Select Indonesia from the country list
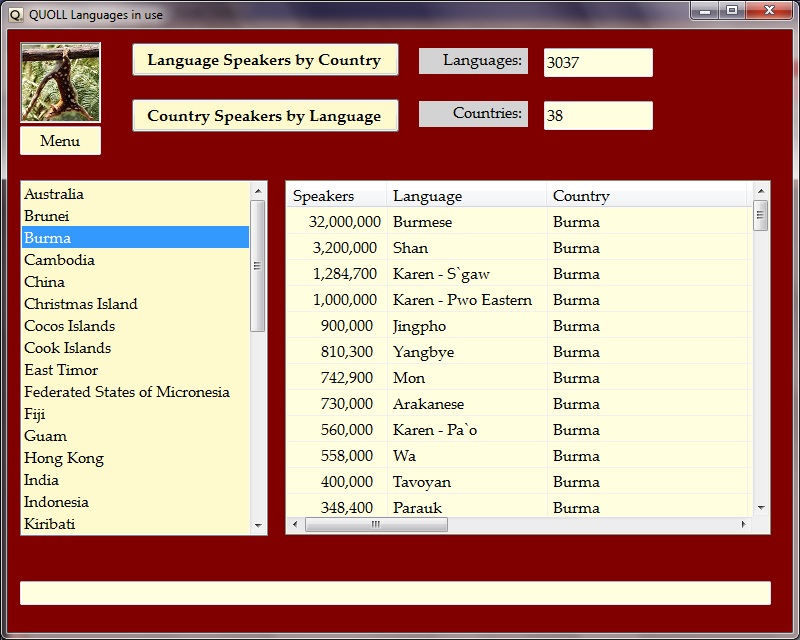 pos(56,502)
